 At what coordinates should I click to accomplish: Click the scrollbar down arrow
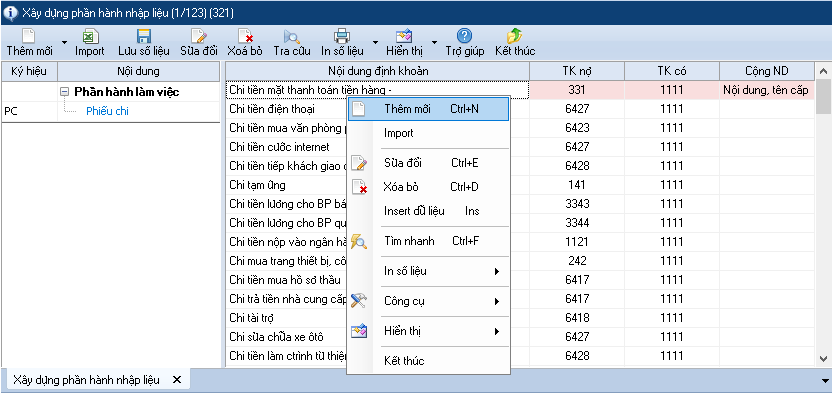point(824,359)
